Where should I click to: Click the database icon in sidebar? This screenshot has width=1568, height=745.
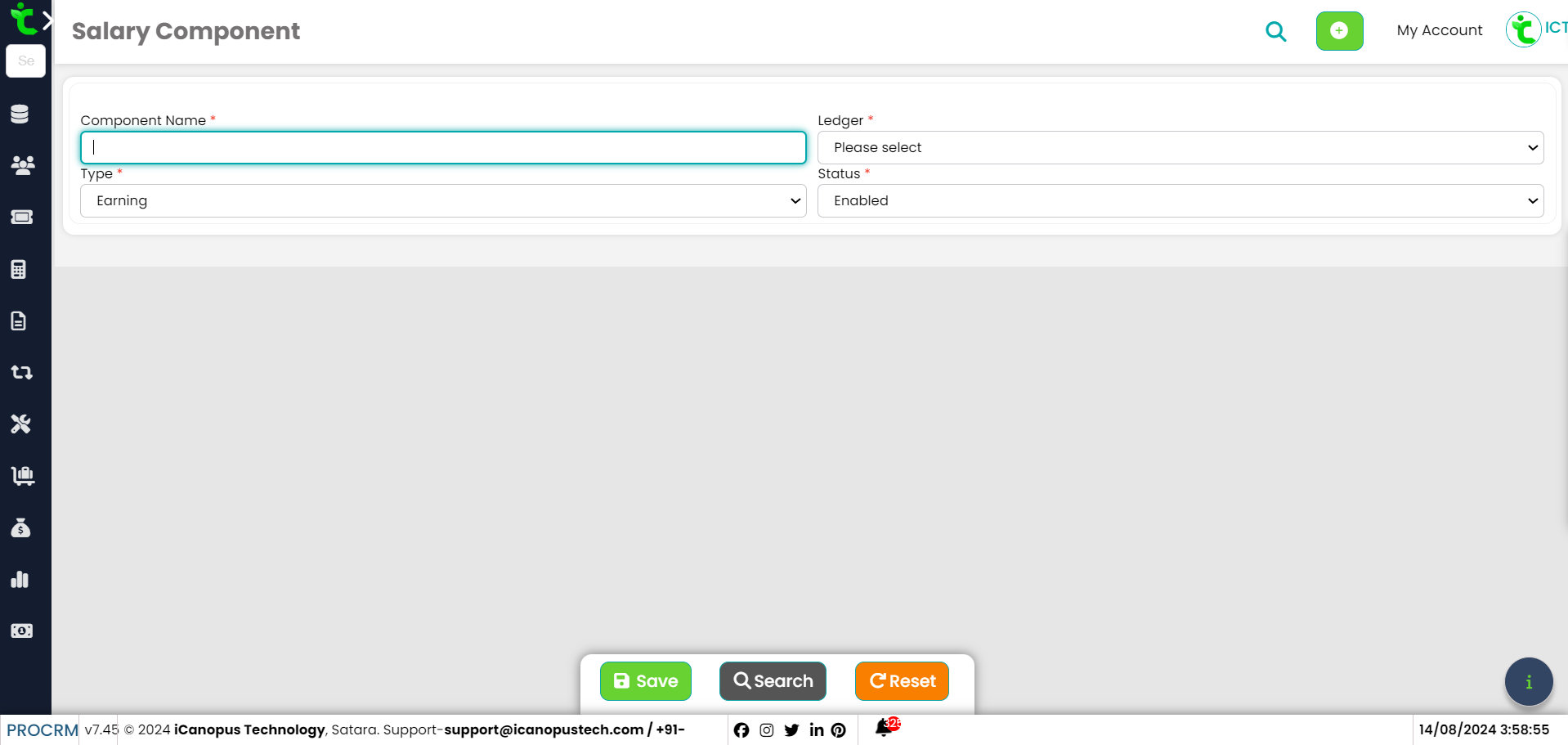(20, 114)
